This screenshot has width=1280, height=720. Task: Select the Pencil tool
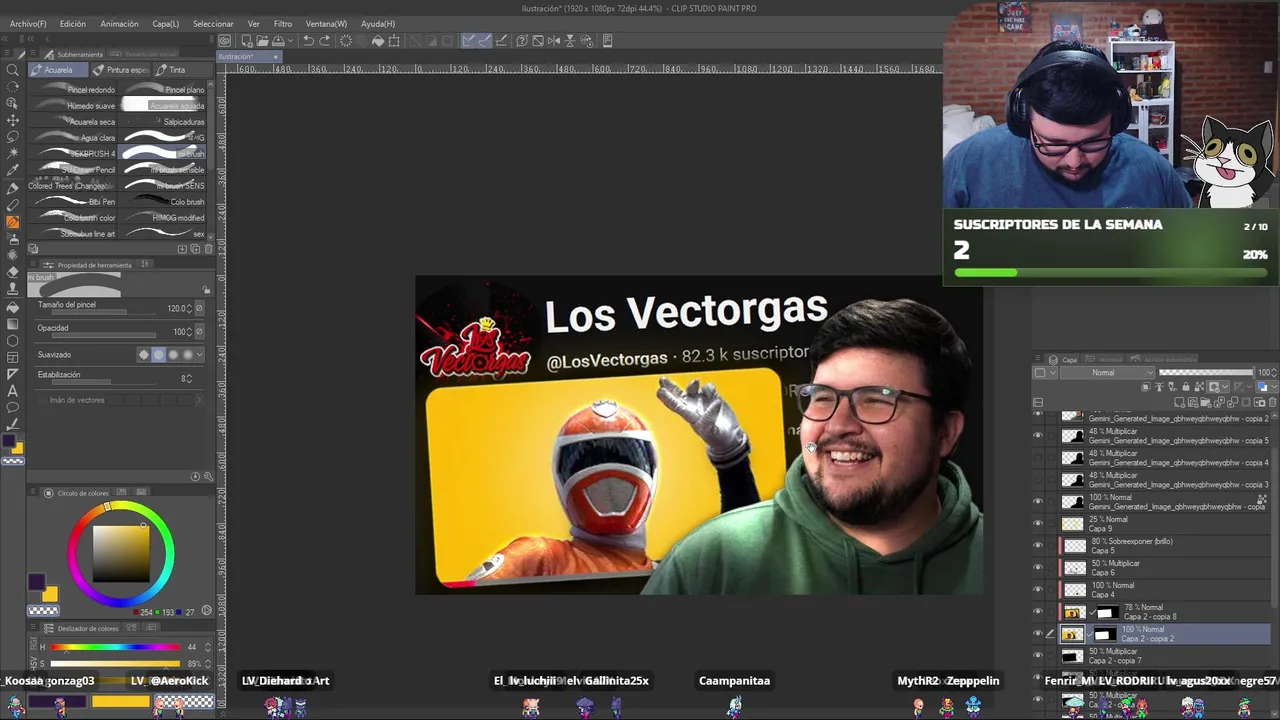[13, 205]
